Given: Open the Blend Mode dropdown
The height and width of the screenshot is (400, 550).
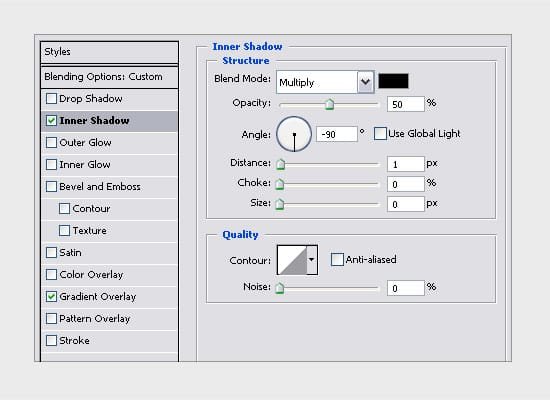Looking at the screenshot, I should (325, 82).
